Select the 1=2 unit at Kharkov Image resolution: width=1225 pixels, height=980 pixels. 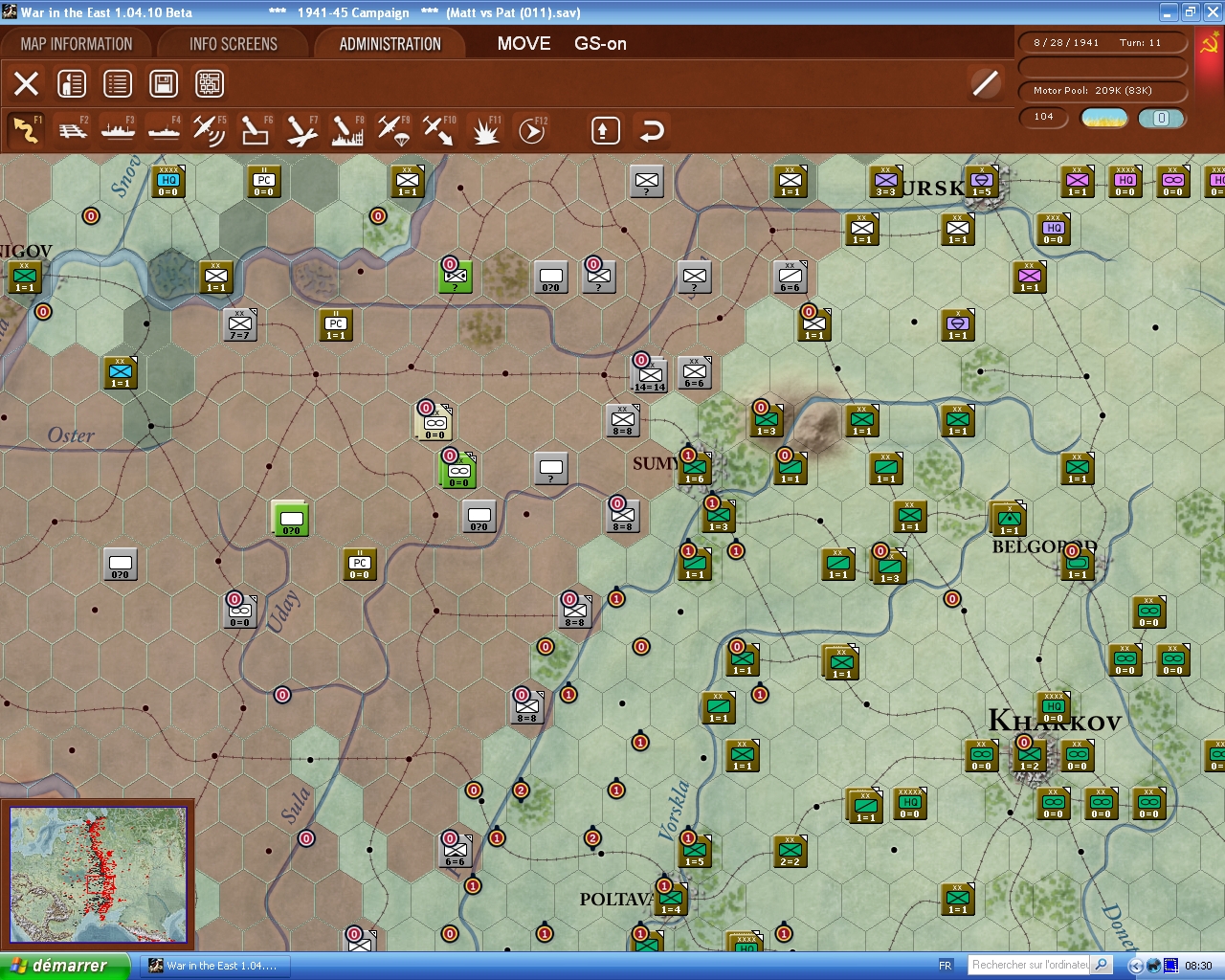tap(1030, 755)
